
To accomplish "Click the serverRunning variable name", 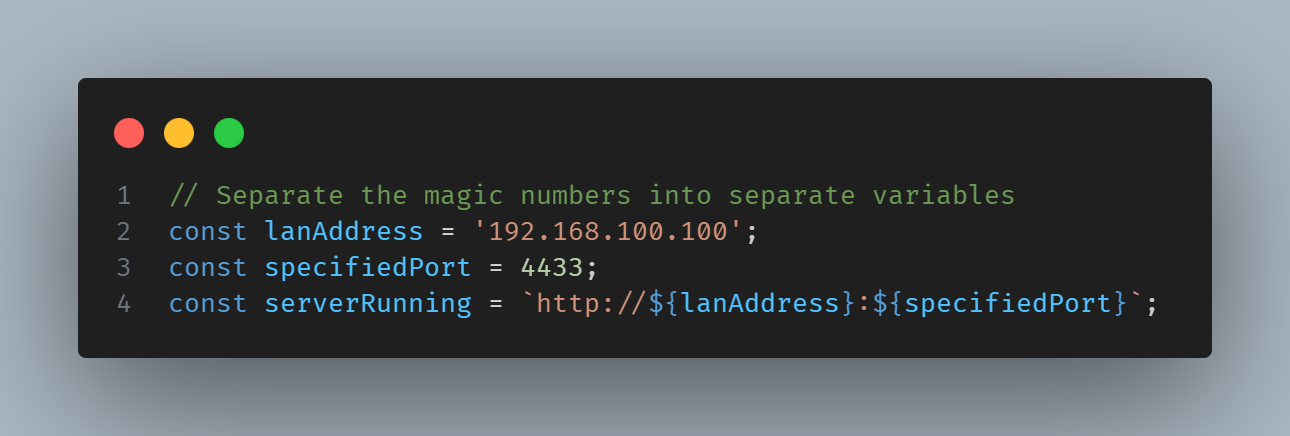I will (367, 303).
